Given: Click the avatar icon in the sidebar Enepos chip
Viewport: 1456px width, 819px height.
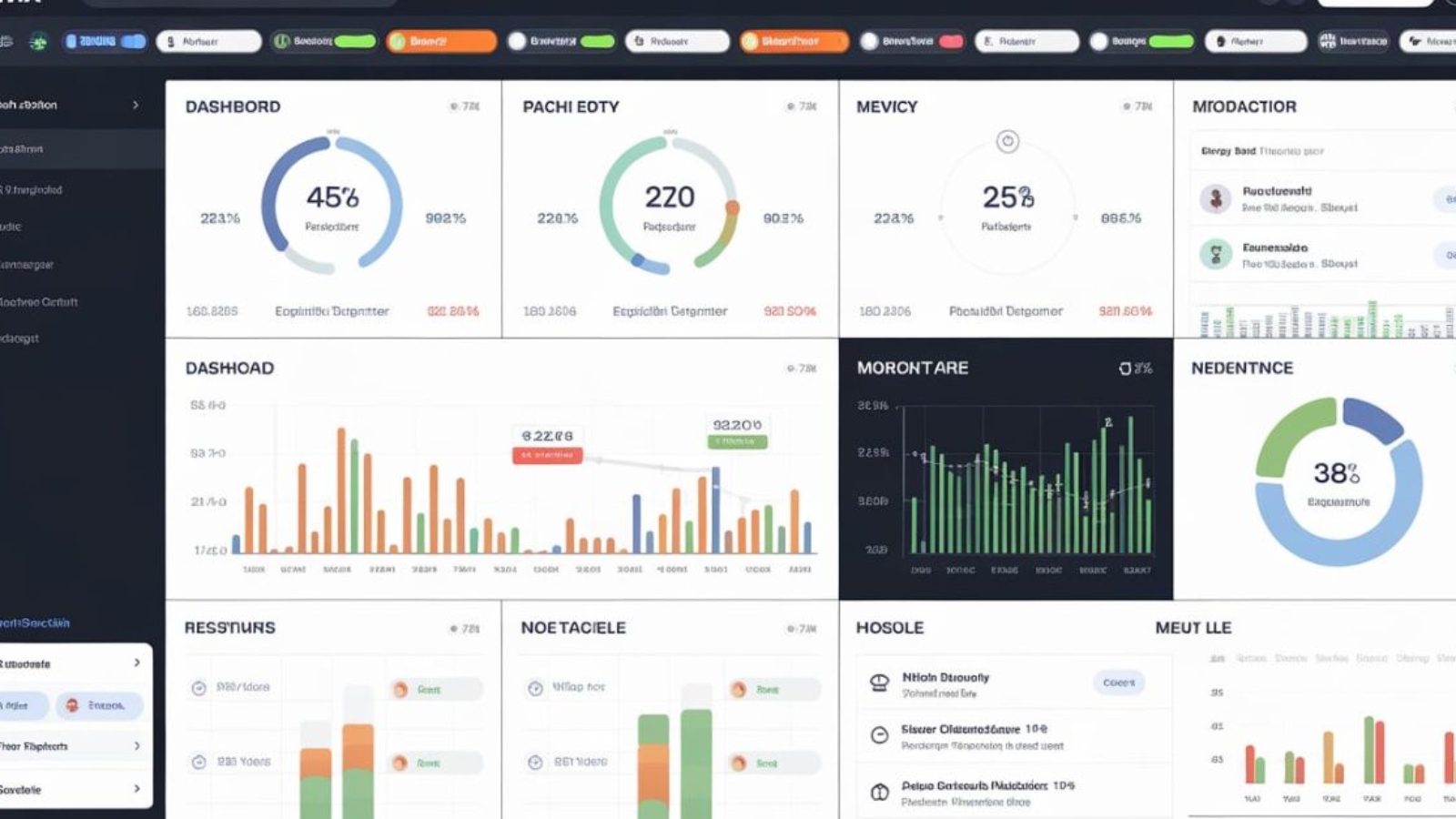Looking at the screenshot, I should 72,705.
